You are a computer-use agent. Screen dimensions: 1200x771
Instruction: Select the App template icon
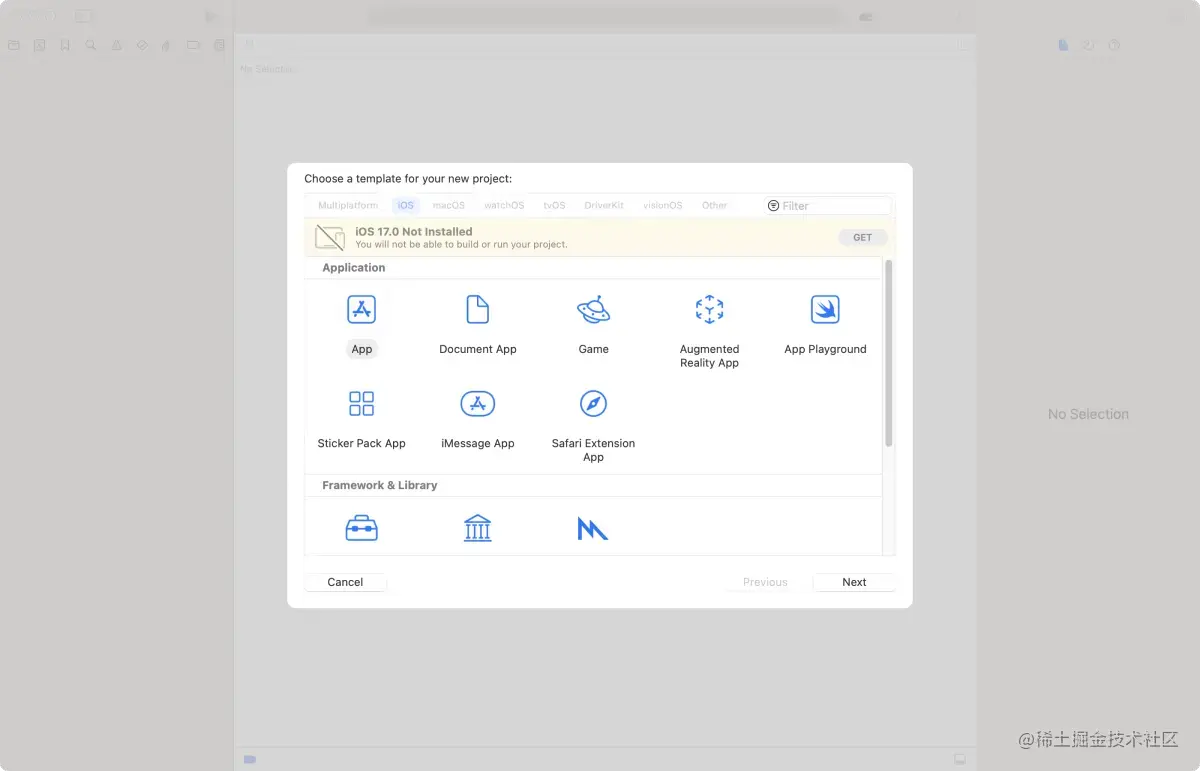point(361,309)
